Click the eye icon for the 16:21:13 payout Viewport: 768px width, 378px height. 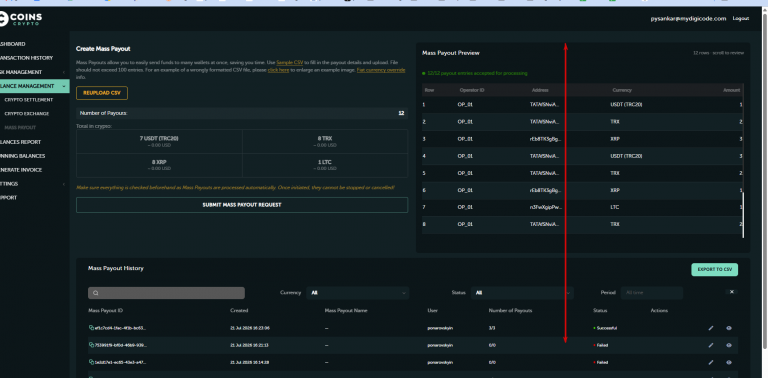729,345
